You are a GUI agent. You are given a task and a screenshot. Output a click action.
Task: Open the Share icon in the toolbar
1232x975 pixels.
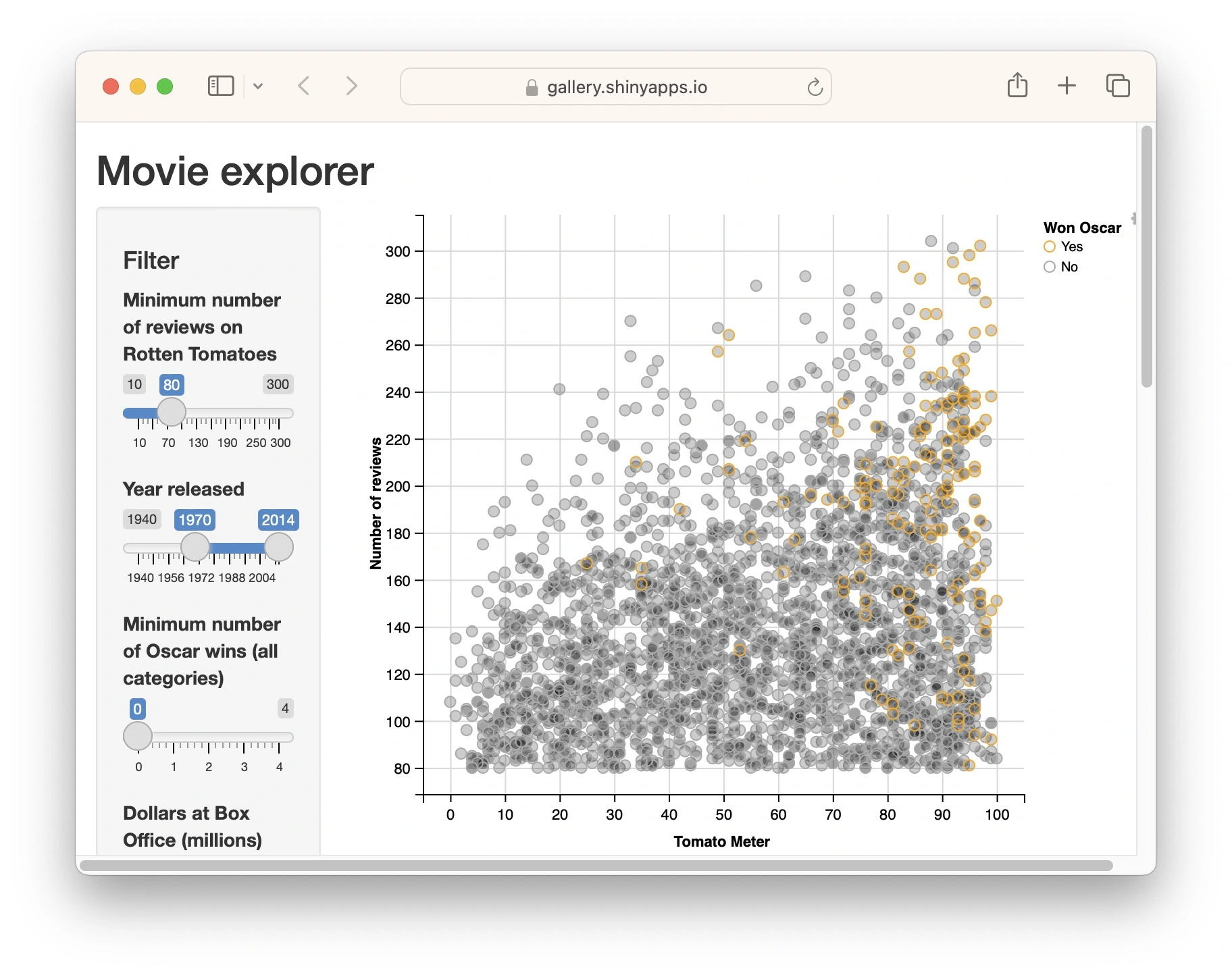coord(1017,86)
